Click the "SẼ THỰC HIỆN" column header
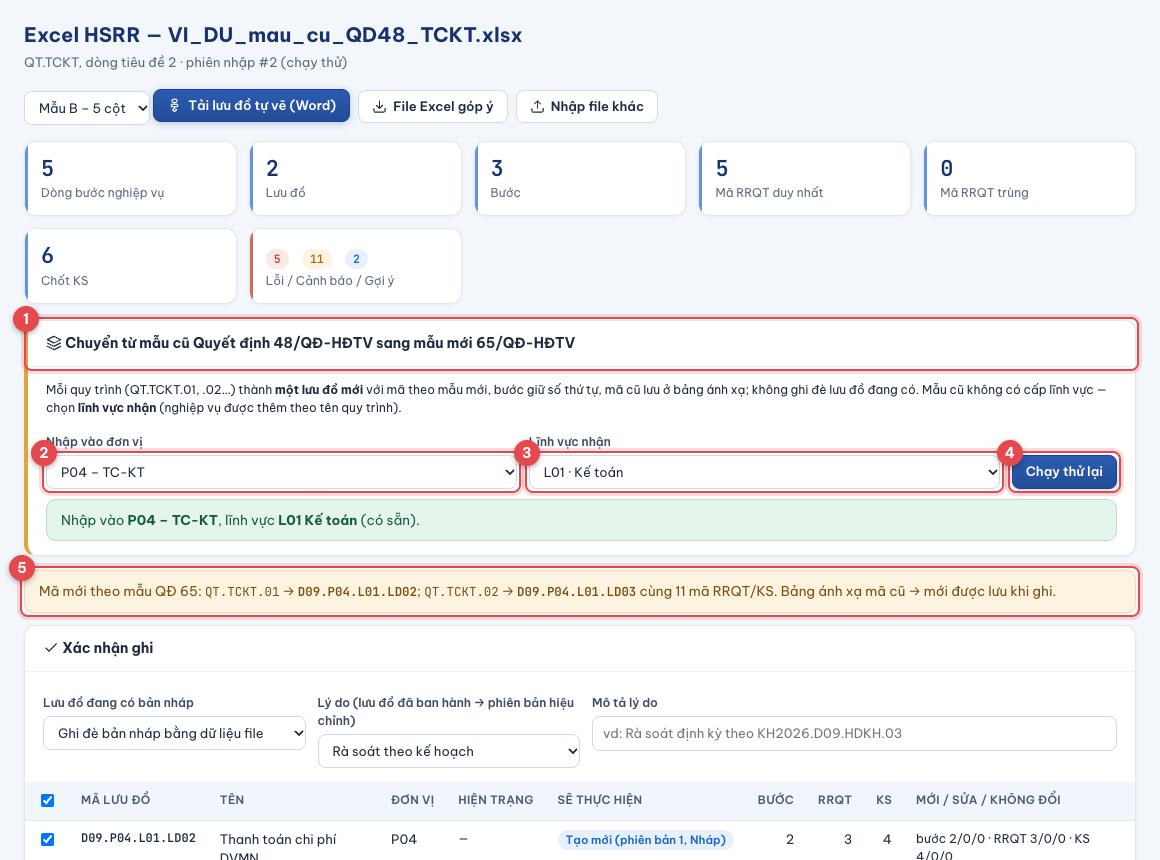1160x860 pixels. [600, 799]
